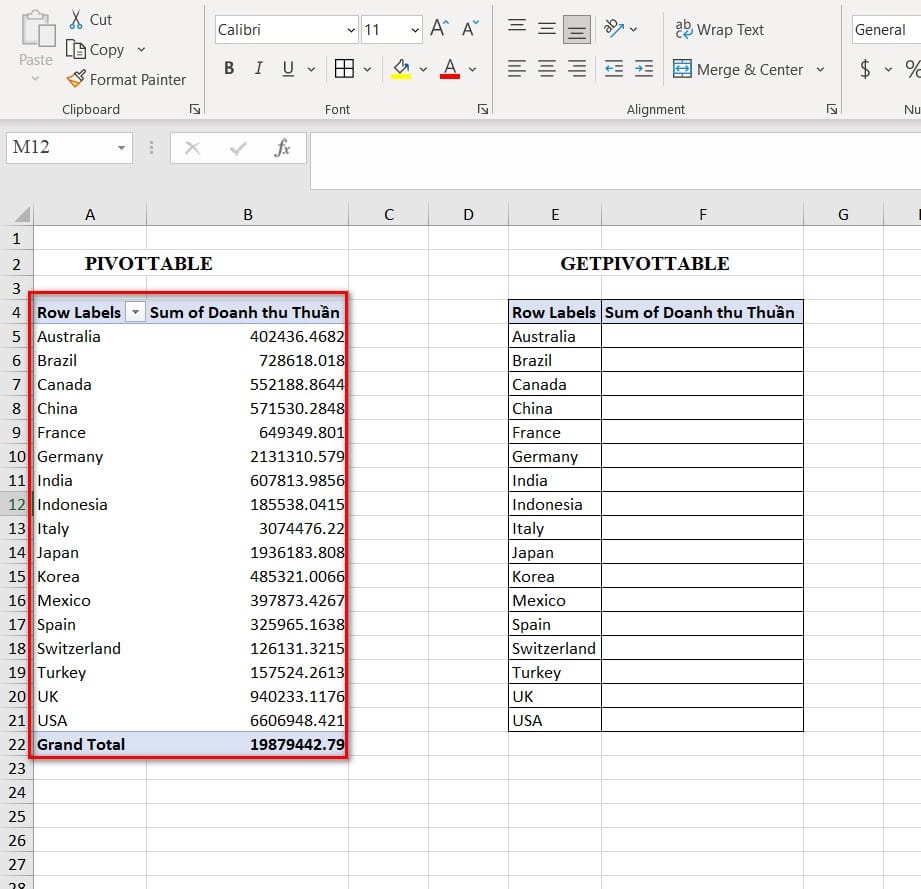This screenshot has width=921, height=889.
Task: Open Alignment dialog launcher
Action: coord(832,109)
